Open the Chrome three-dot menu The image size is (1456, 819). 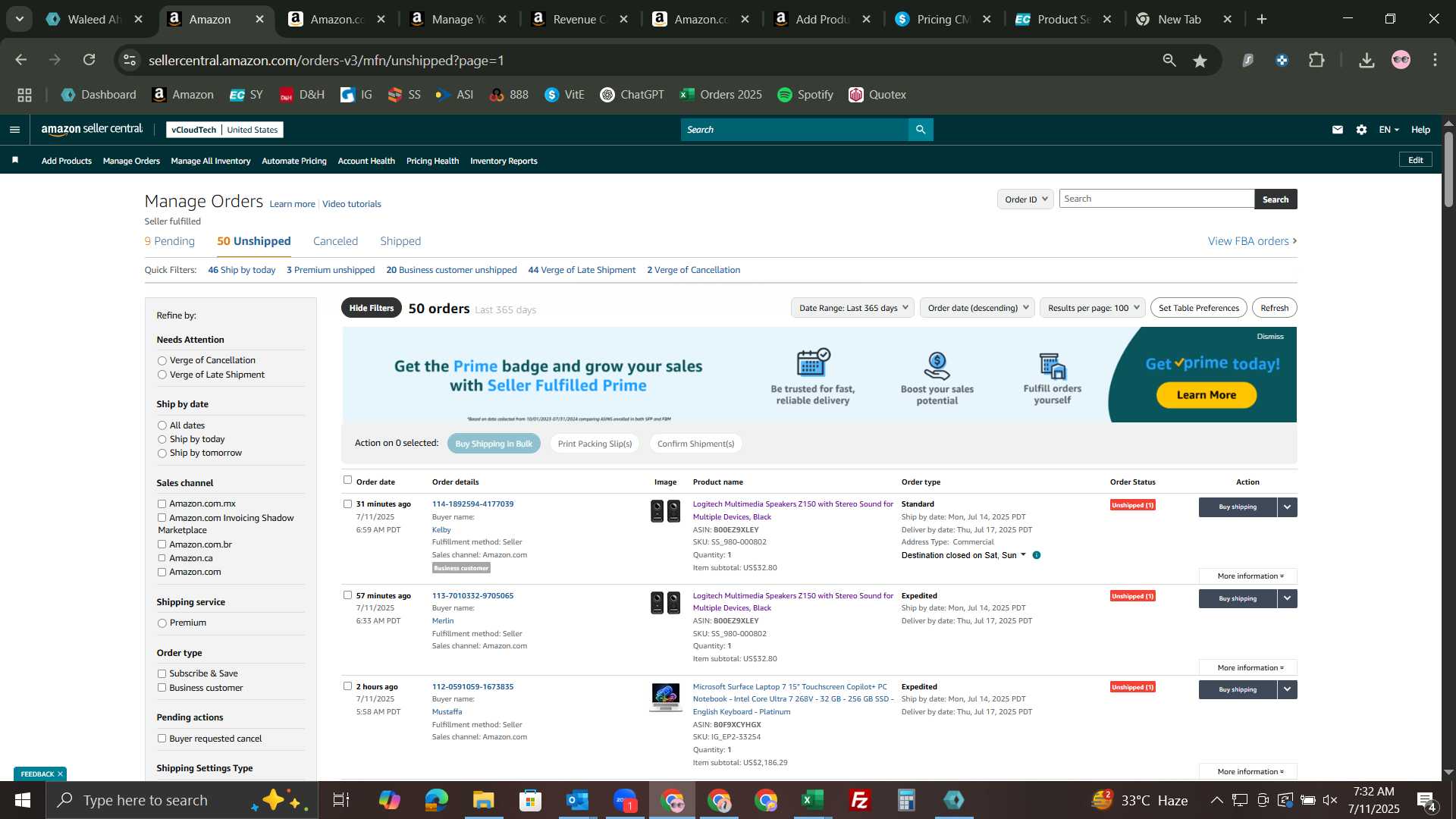click(1435, 60)
